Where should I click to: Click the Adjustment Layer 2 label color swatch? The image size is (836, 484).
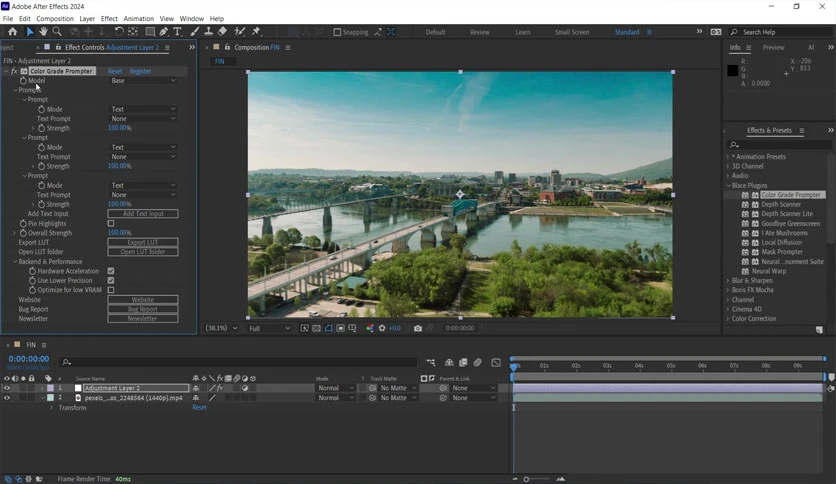[x=50, y=388]
